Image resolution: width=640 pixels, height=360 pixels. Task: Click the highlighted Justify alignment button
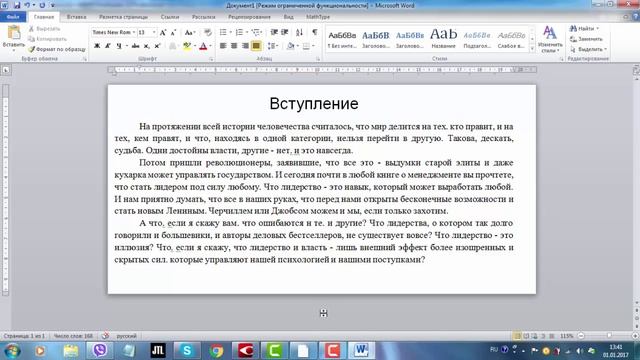[x=256, y=46]
